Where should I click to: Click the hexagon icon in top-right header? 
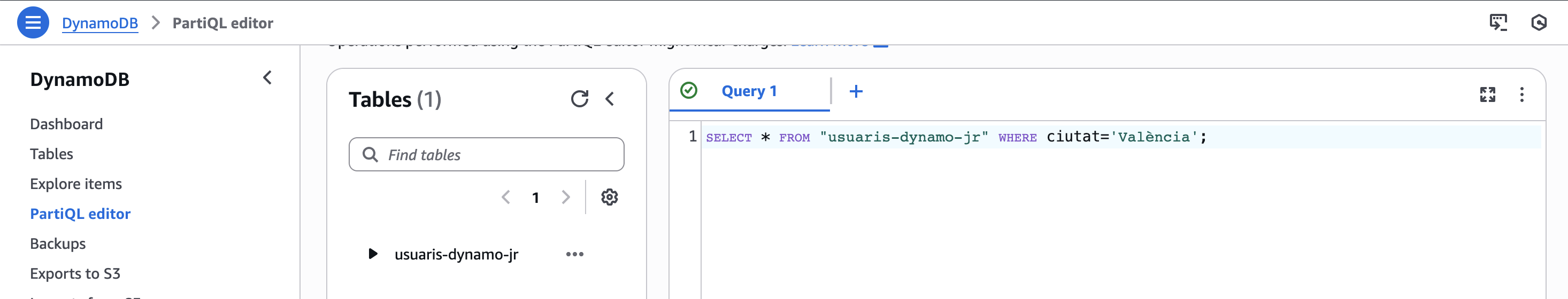(x=1538, y=22)
